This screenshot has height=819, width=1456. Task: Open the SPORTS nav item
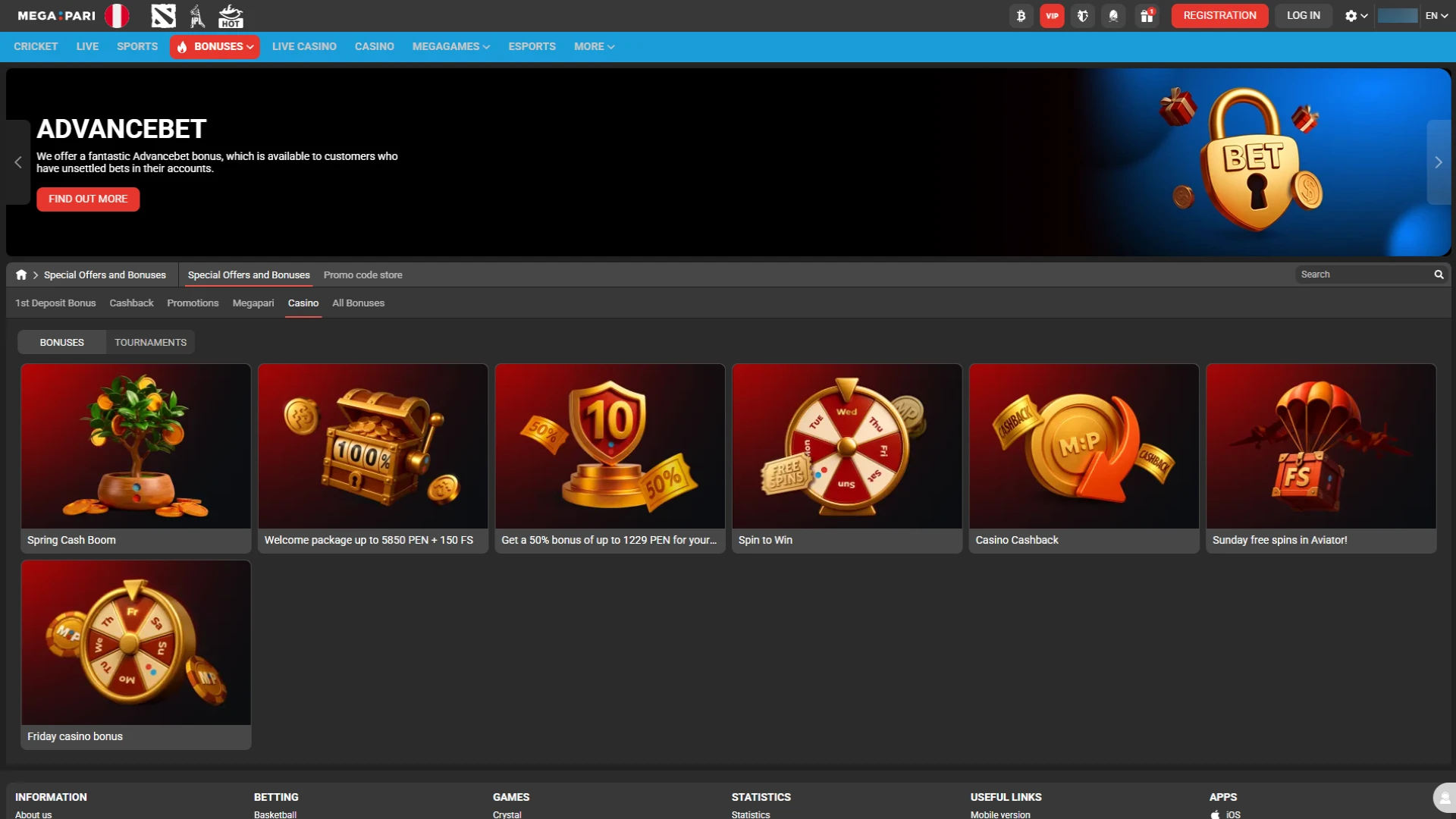tap(137, 47)
